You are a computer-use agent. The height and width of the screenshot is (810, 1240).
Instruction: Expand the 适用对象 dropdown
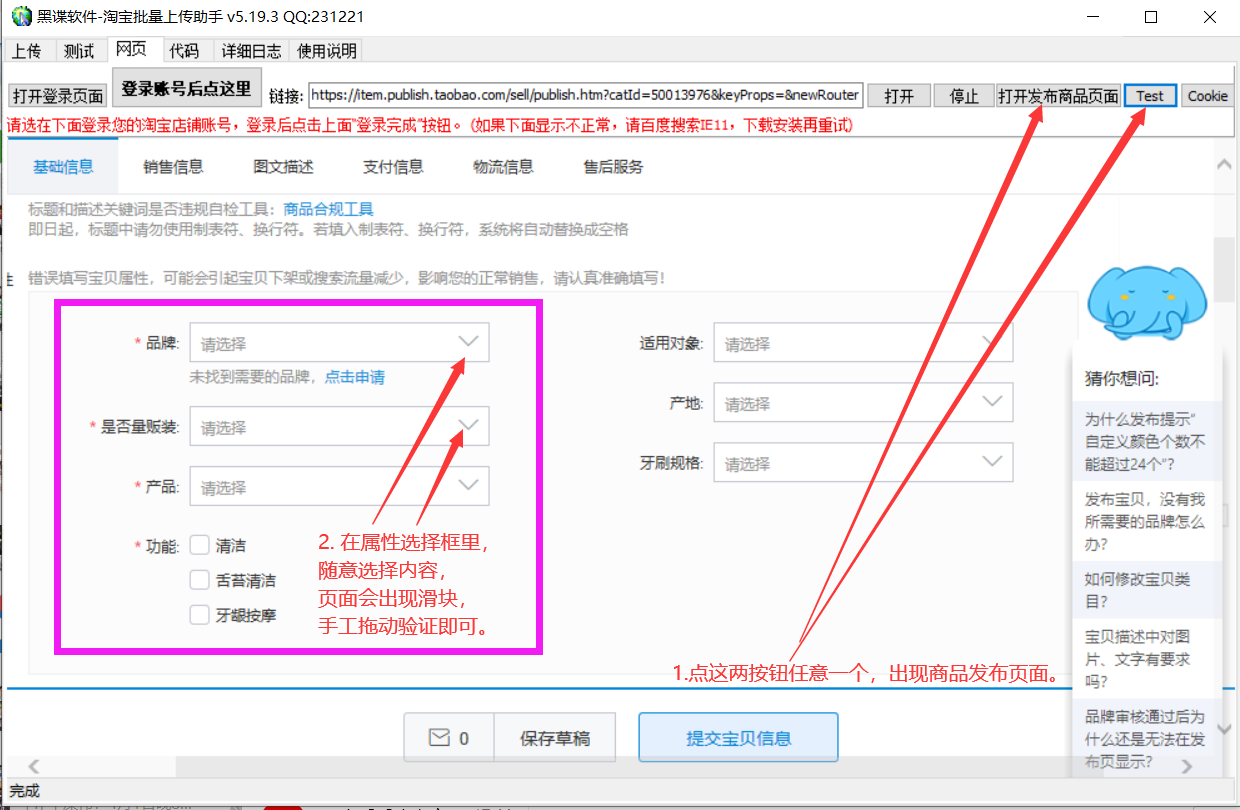tap(863, 343)
